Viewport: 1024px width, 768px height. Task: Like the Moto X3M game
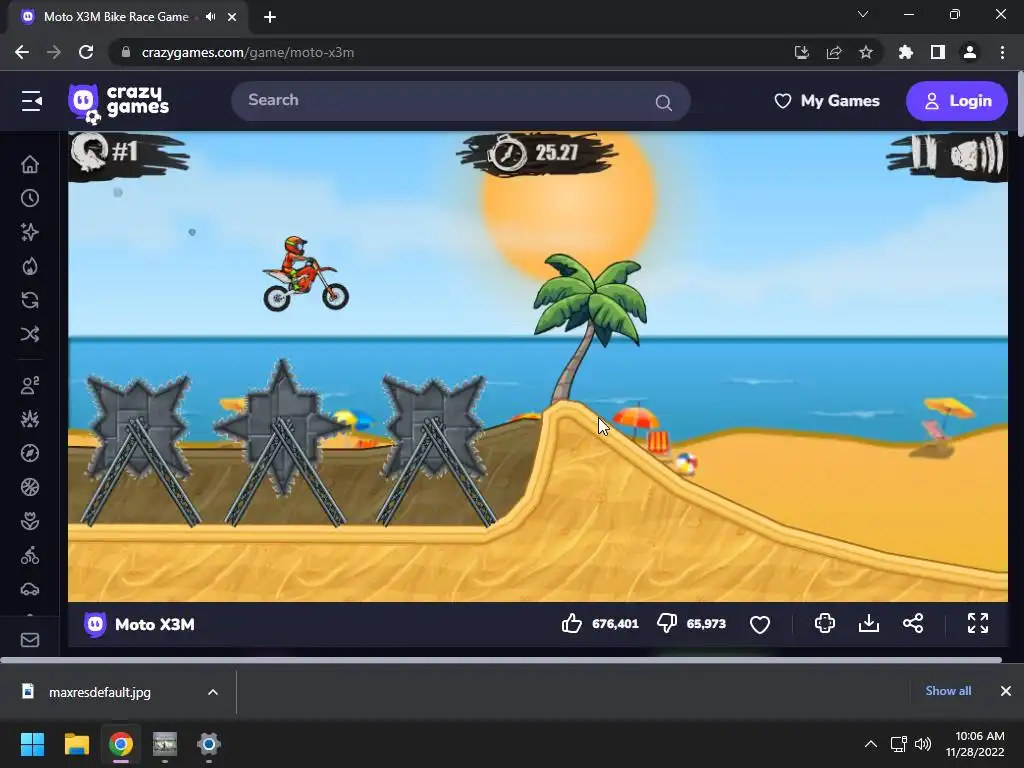[x=571, y=624]
